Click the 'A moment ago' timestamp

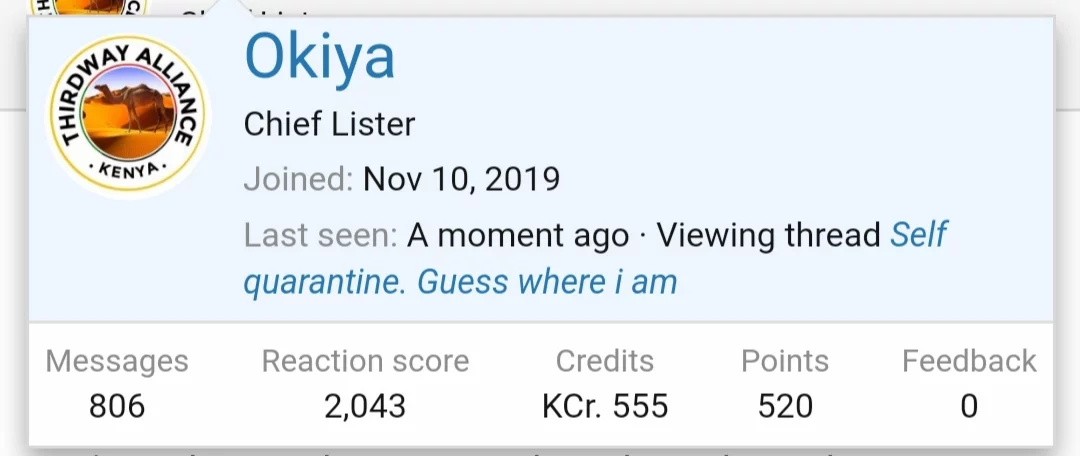point(518,236)
